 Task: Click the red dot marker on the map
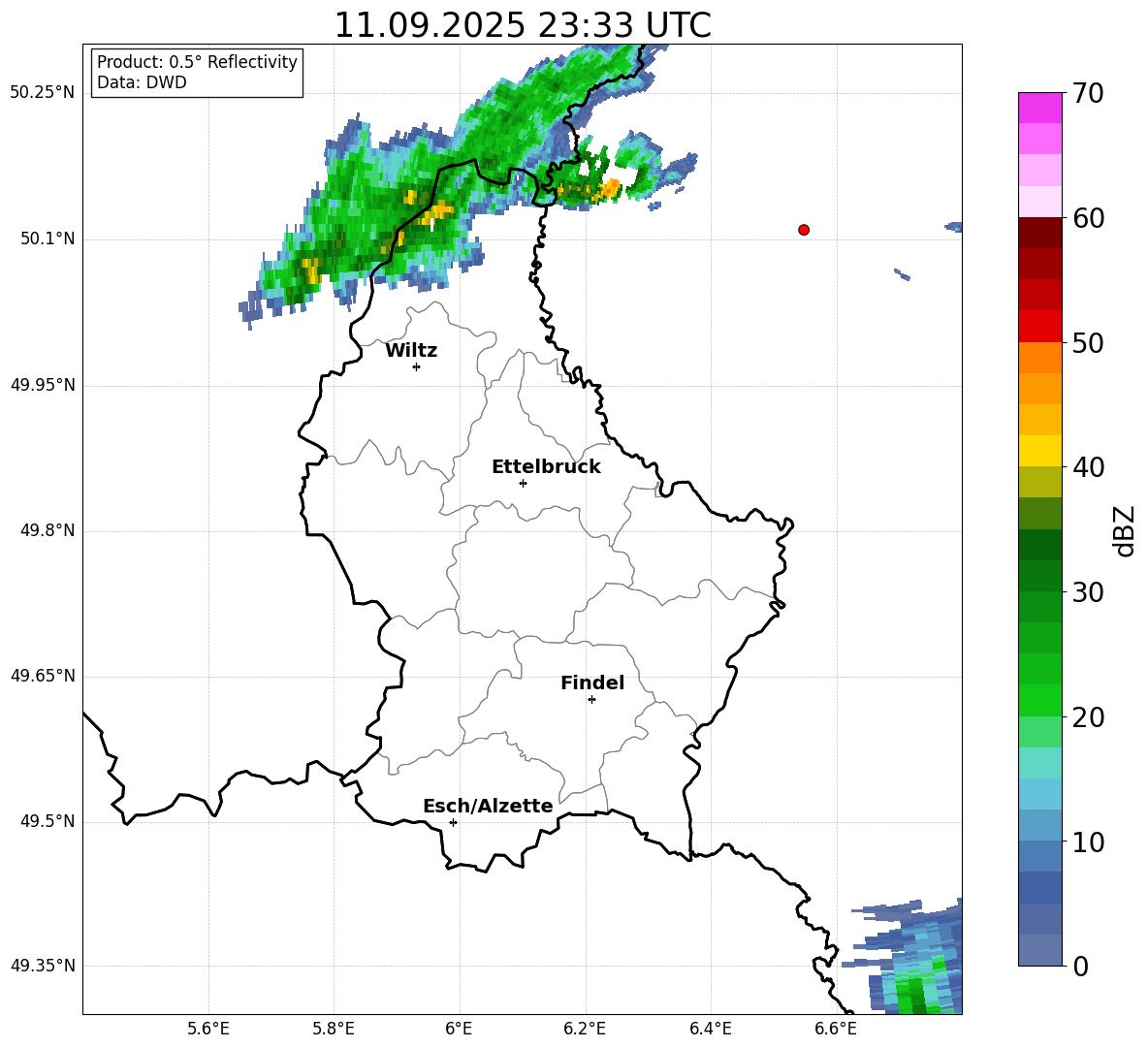[803, 230]
